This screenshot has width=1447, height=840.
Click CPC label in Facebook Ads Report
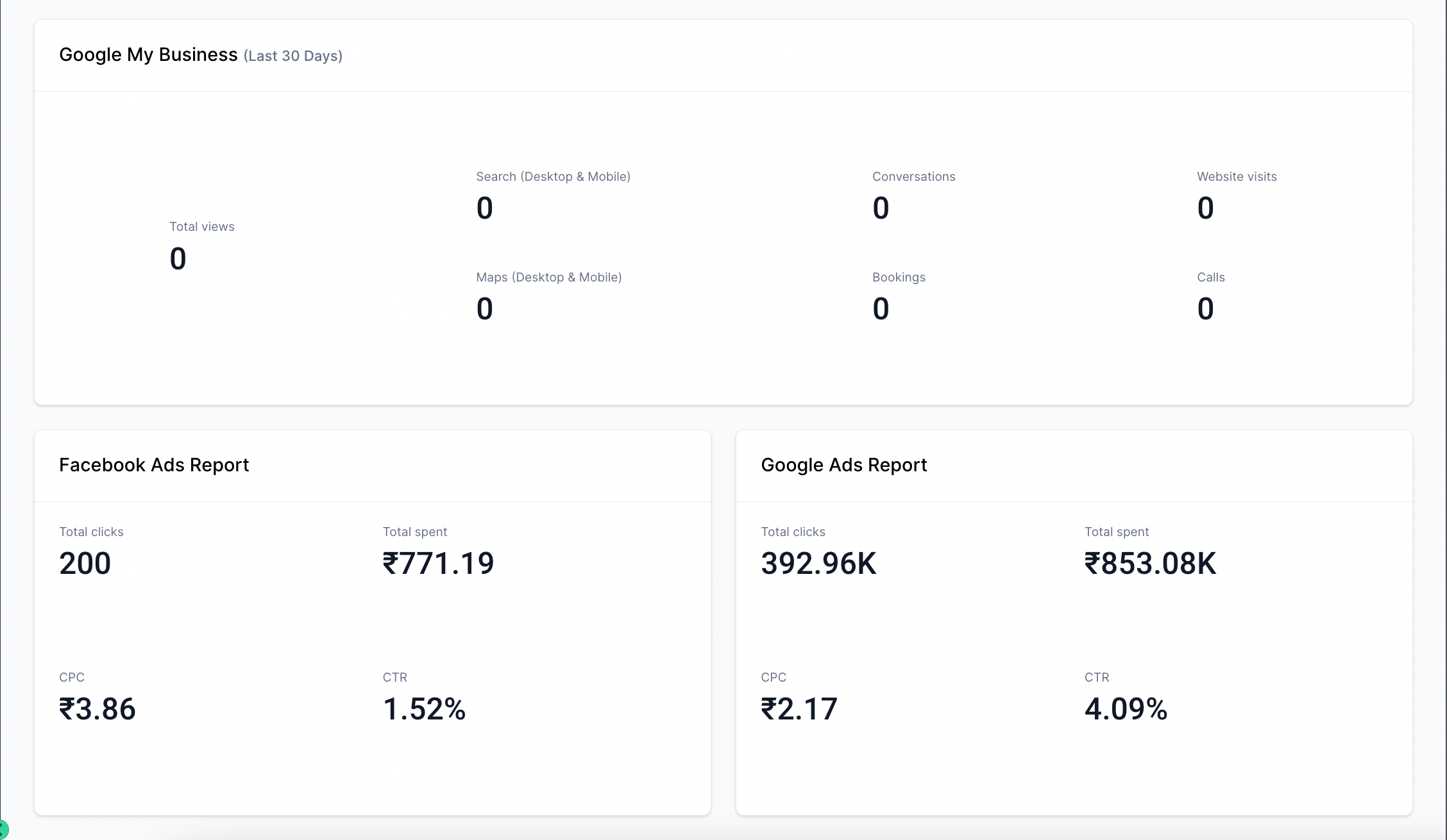(x=72, y=677)
